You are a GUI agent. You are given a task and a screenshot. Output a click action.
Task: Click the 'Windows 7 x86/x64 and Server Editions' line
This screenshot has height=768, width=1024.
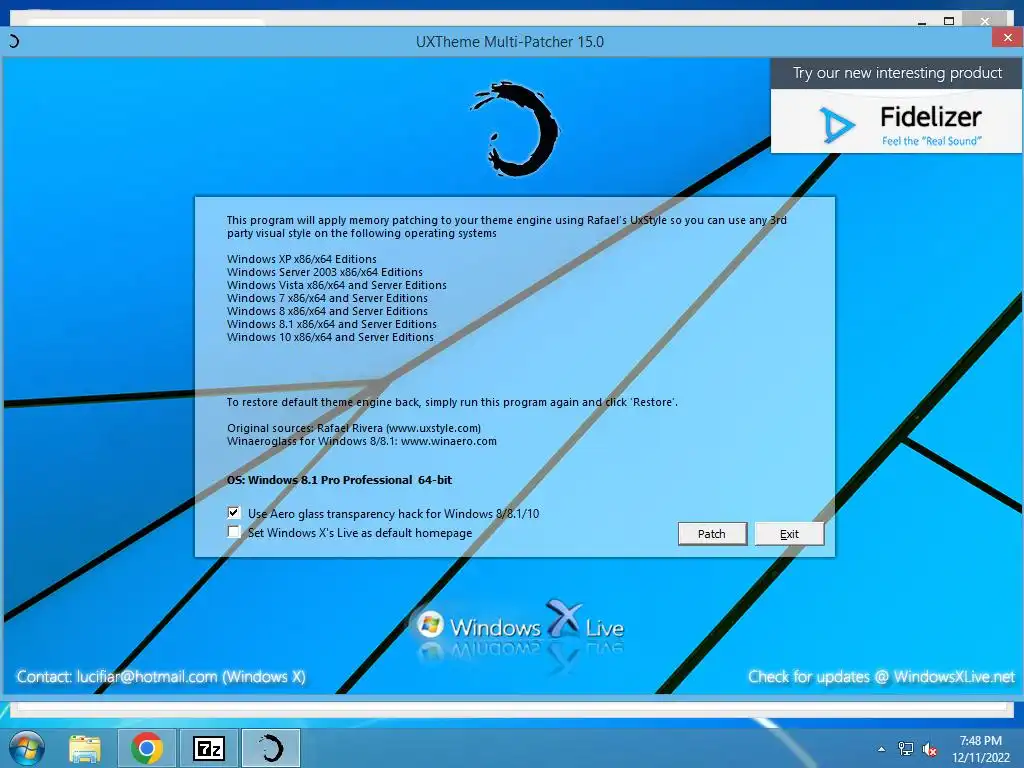[x=327, y=298]
